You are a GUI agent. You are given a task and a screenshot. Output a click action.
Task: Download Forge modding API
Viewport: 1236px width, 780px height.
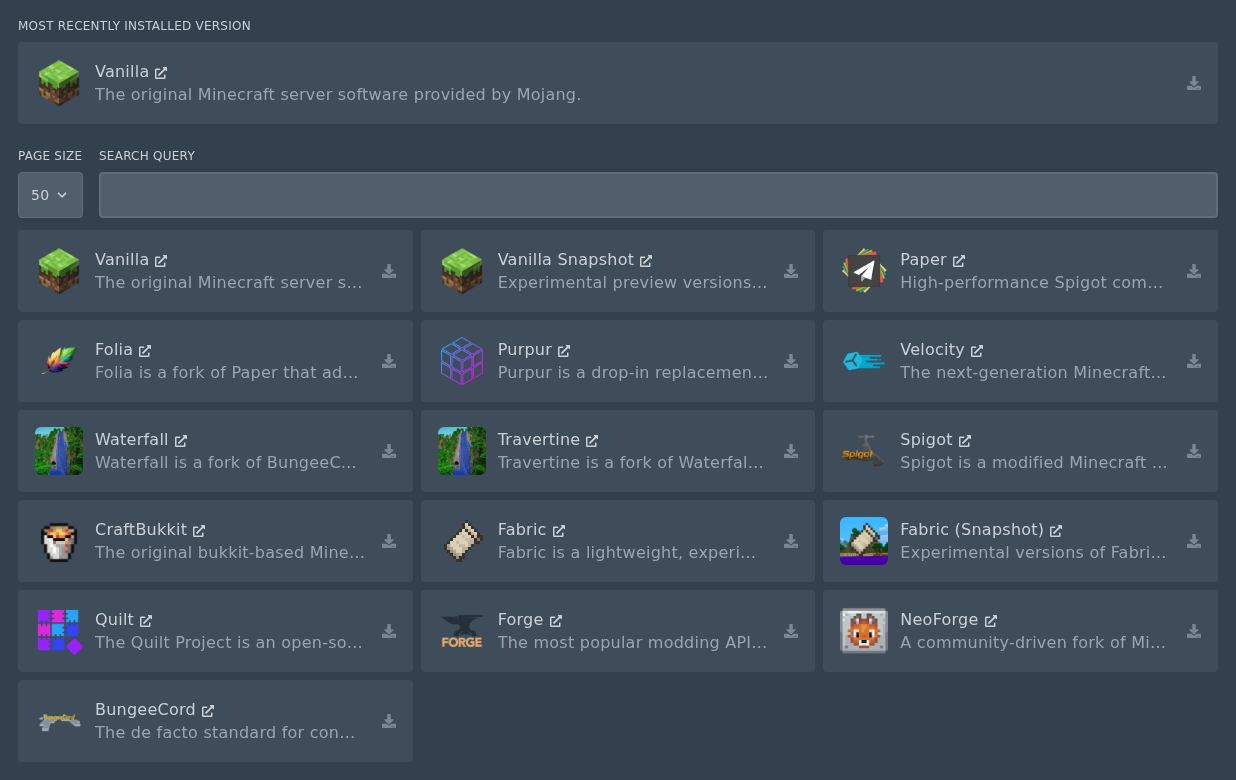[791, 631]
